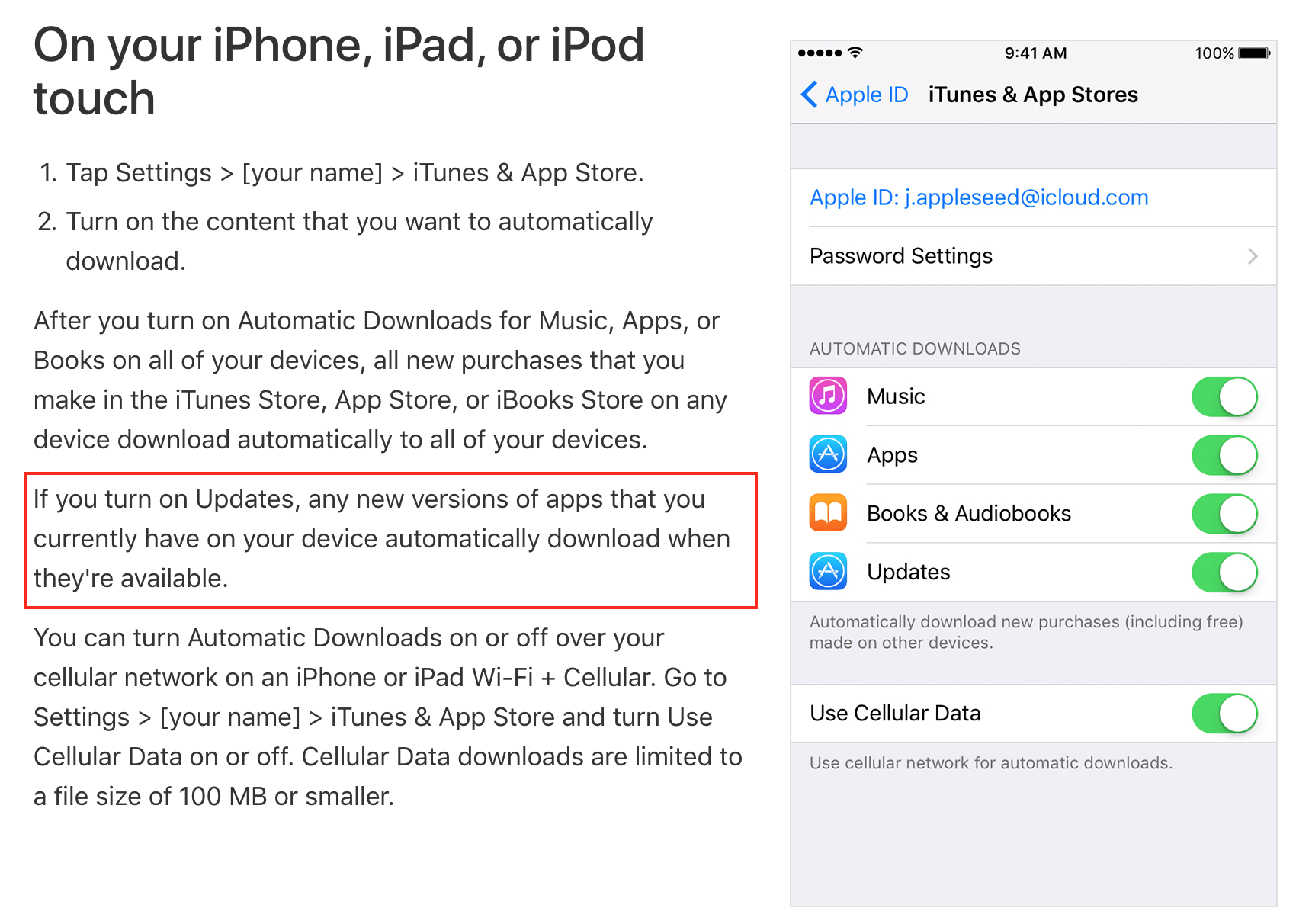Viewport: 1296px width, 924px height.
Task: Click the 100% battery percentage
Action: (x=1214, y=53)
